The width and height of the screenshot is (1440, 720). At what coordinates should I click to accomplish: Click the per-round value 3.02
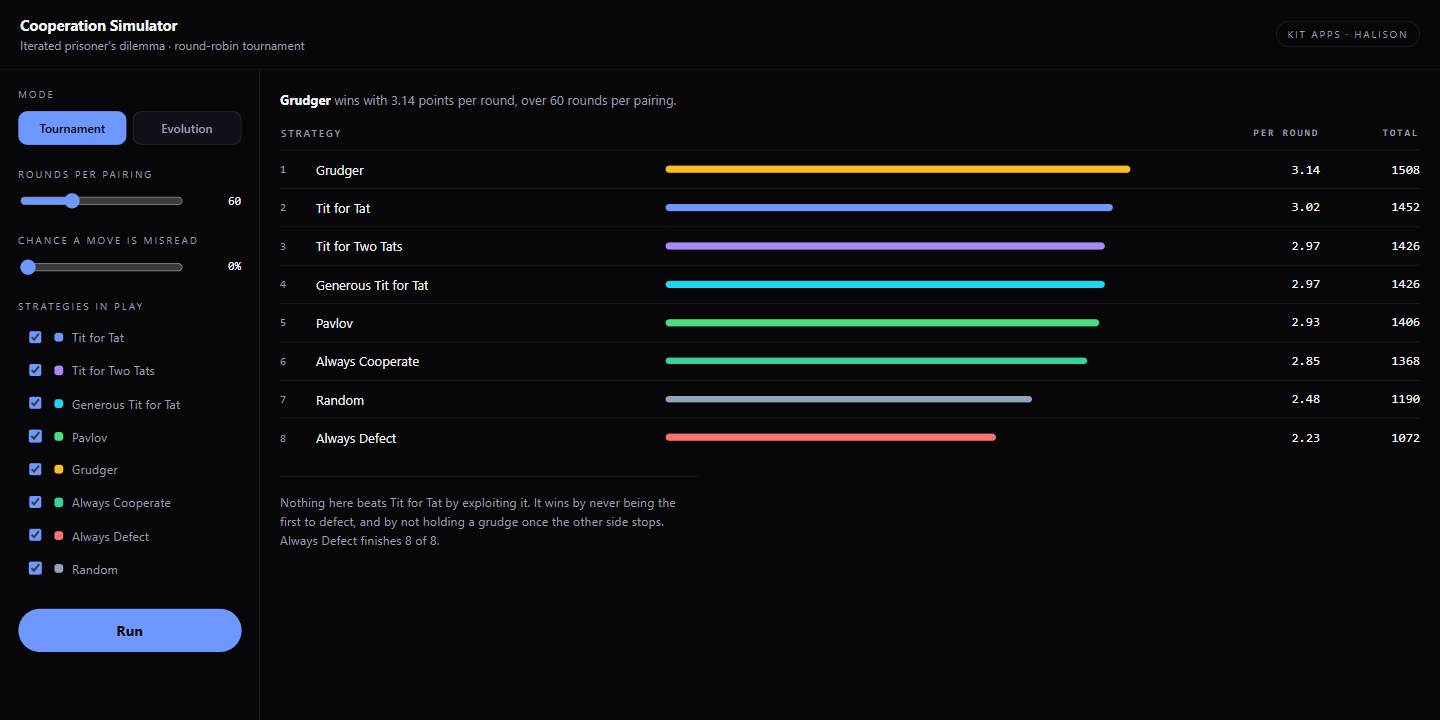coord(1305,208)
